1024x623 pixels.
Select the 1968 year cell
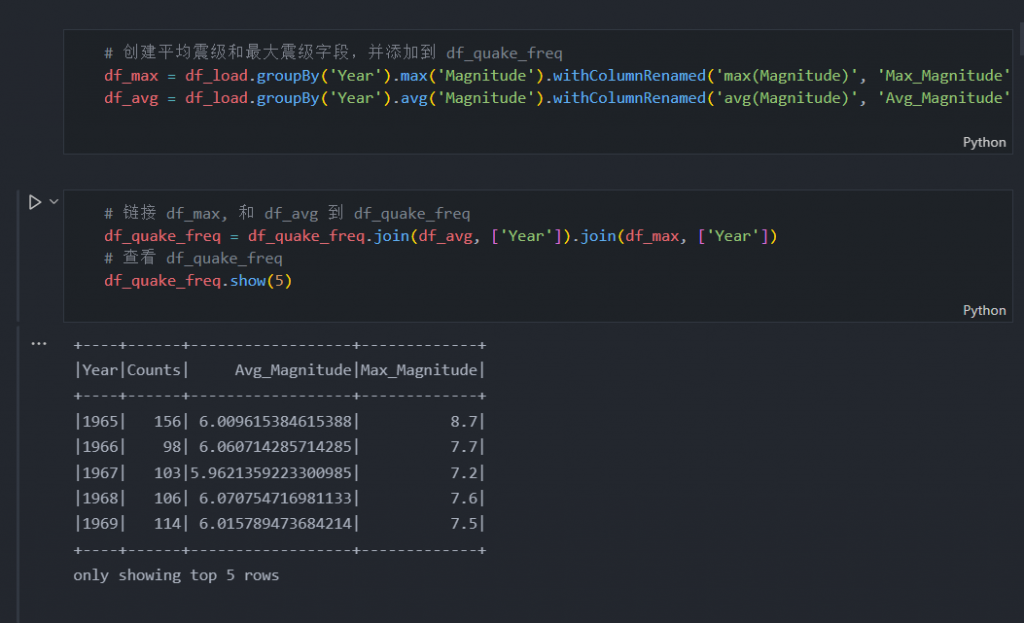tap(100, 498)
